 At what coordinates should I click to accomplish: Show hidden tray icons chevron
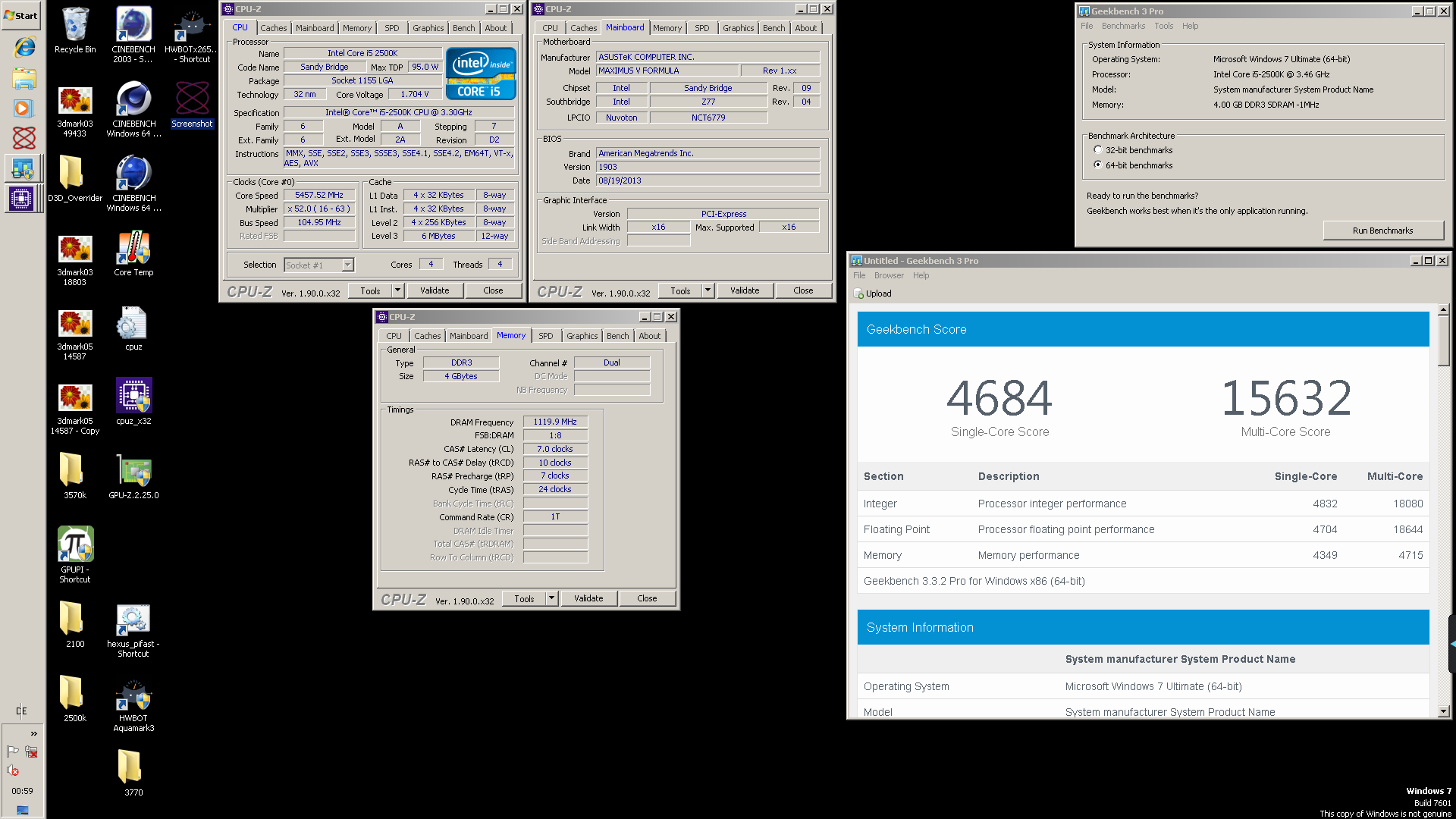coord(33,733)
